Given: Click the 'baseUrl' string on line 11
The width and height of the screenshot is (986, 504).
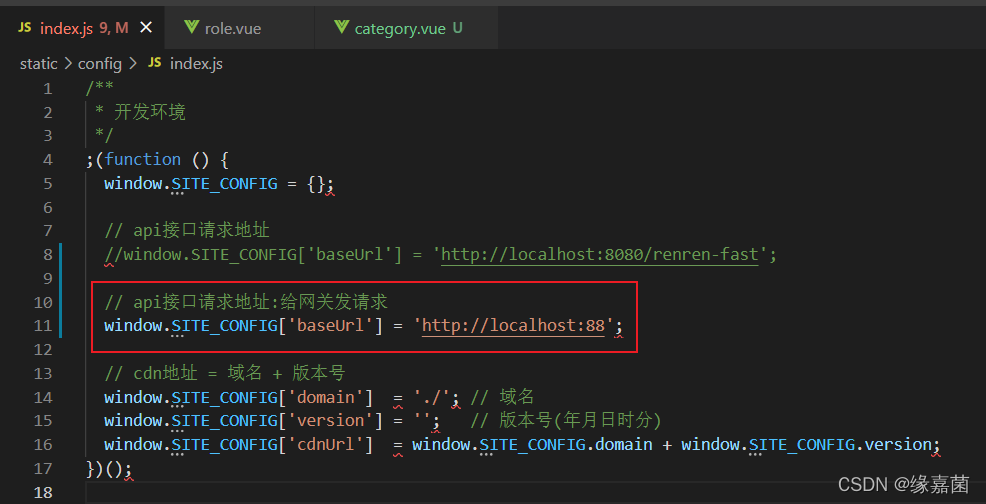Looking at the screenshot, I should coord(330,325).
